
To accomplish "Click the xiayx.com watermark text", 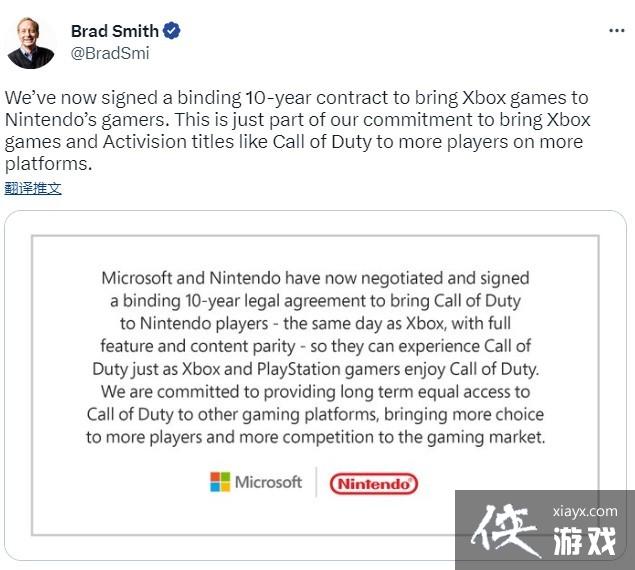I will 585,511.
